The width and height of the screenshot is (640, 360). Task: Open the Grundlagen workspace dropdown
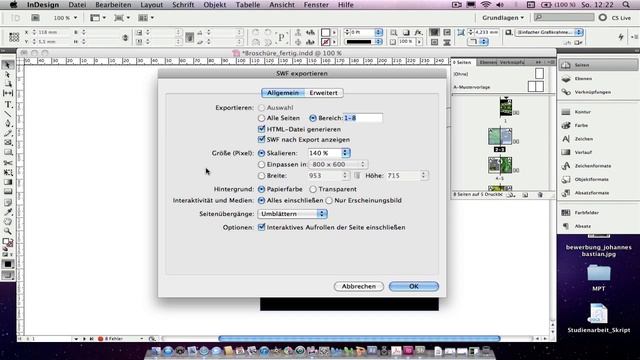503,18
